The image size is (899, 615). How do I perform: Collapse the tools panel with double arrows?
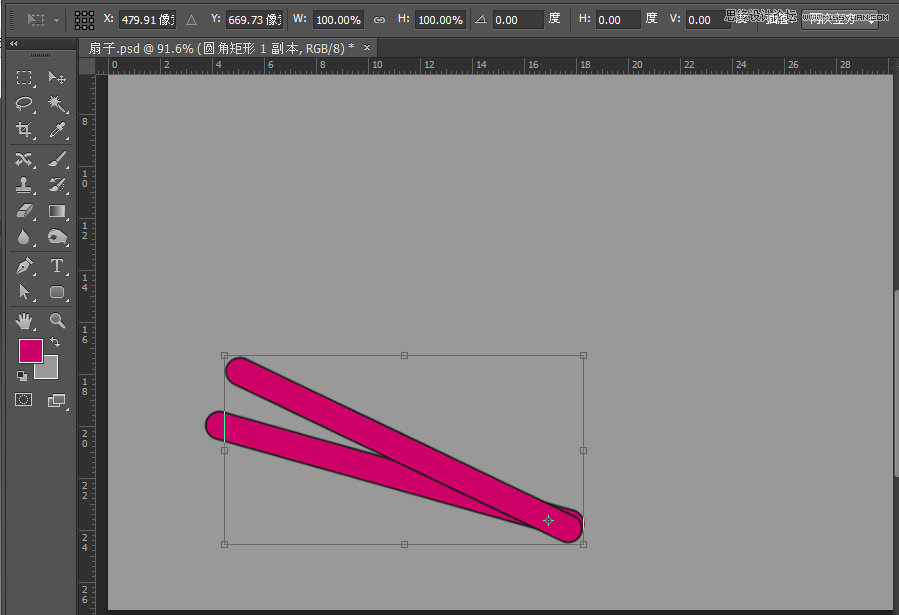click(13, 44)
